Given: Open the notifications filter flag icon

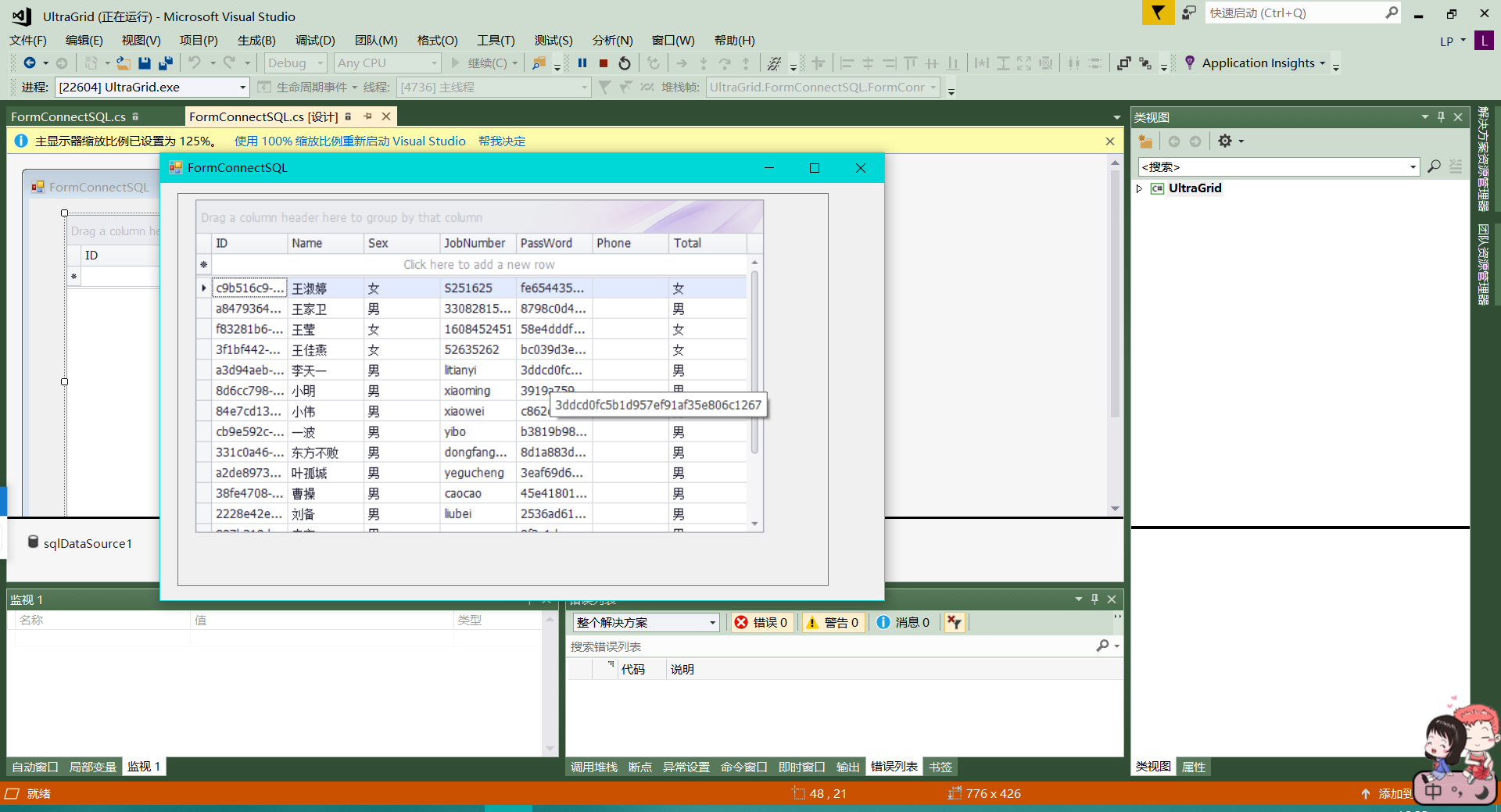Looking at the screenshot, I should click(1158, 13).
